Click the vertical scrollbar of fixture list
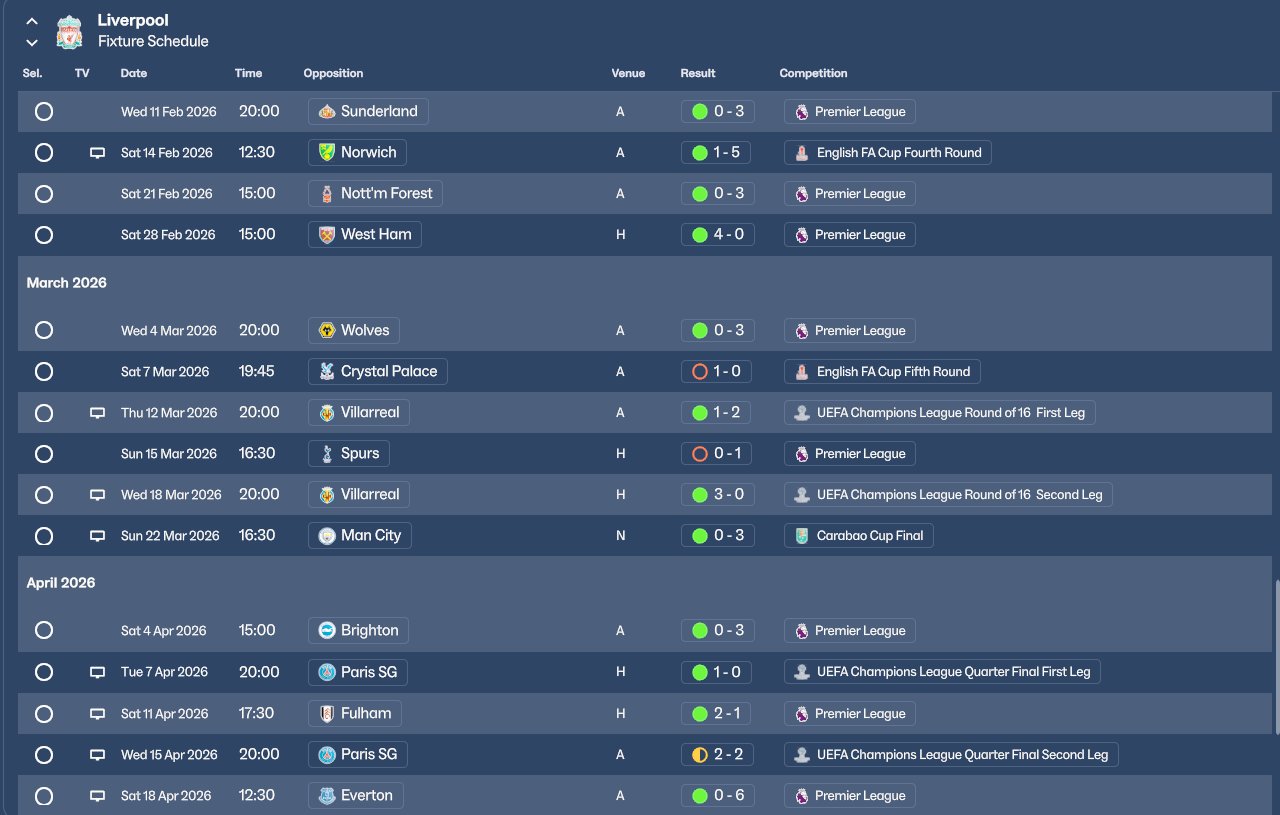Viewport: 1280px width, 815px height. tap(1276, 656)
